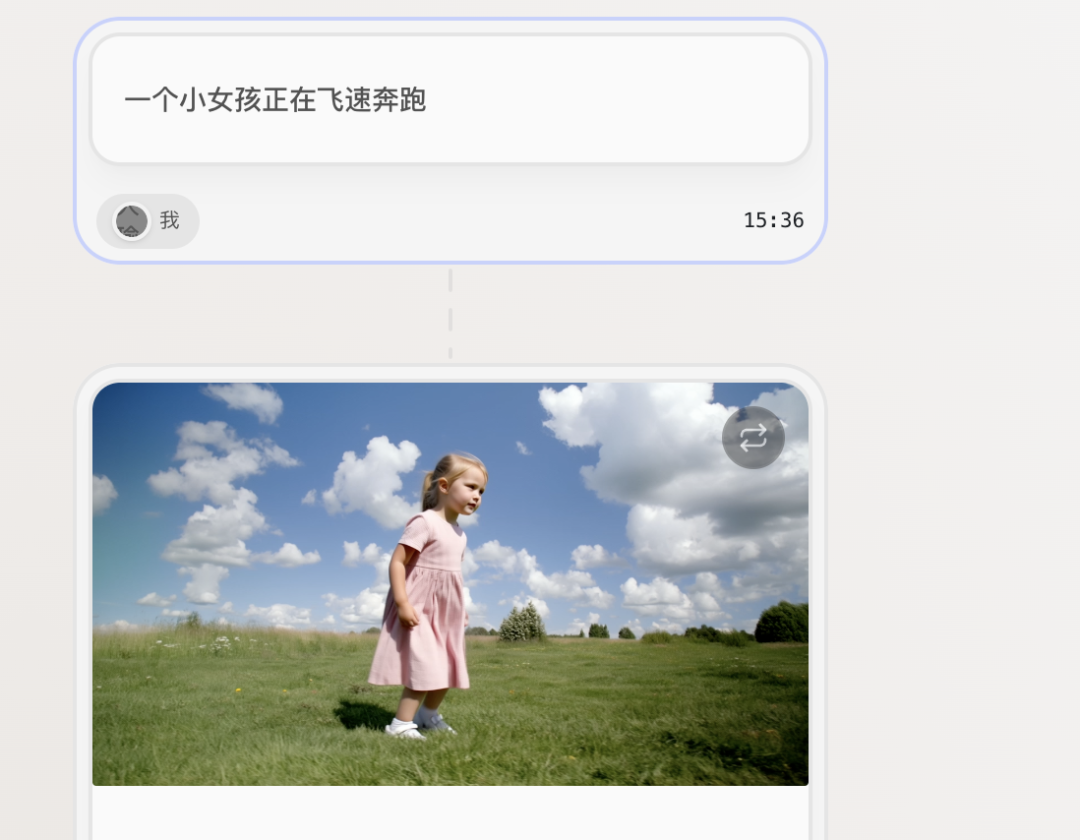Click the user avatar chip labeled 我
The image size is (1080, 840).
point(148,221)
